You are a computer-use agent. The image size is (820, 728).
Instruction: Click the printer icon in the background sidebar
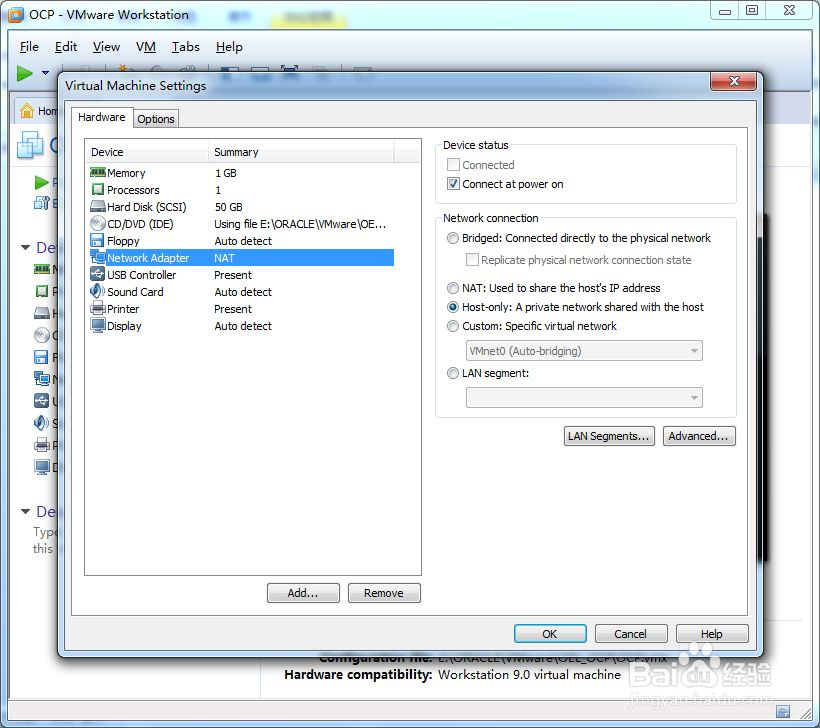[x=42, y=445]
